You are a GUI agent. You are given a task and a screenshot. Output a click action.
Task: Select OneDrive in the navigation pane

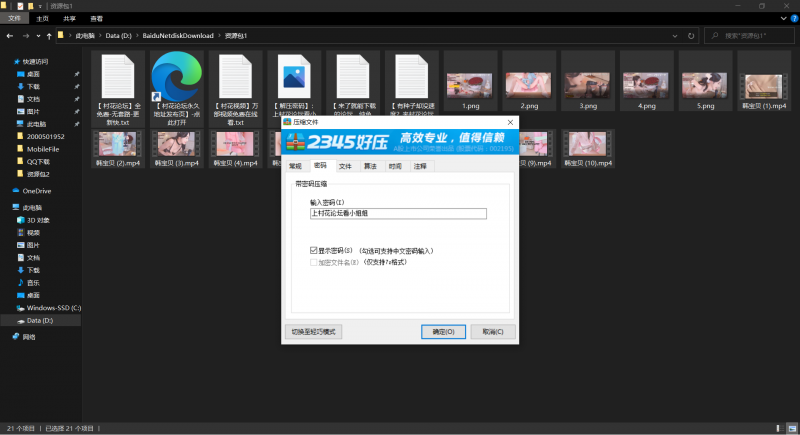tap(38, 190)
